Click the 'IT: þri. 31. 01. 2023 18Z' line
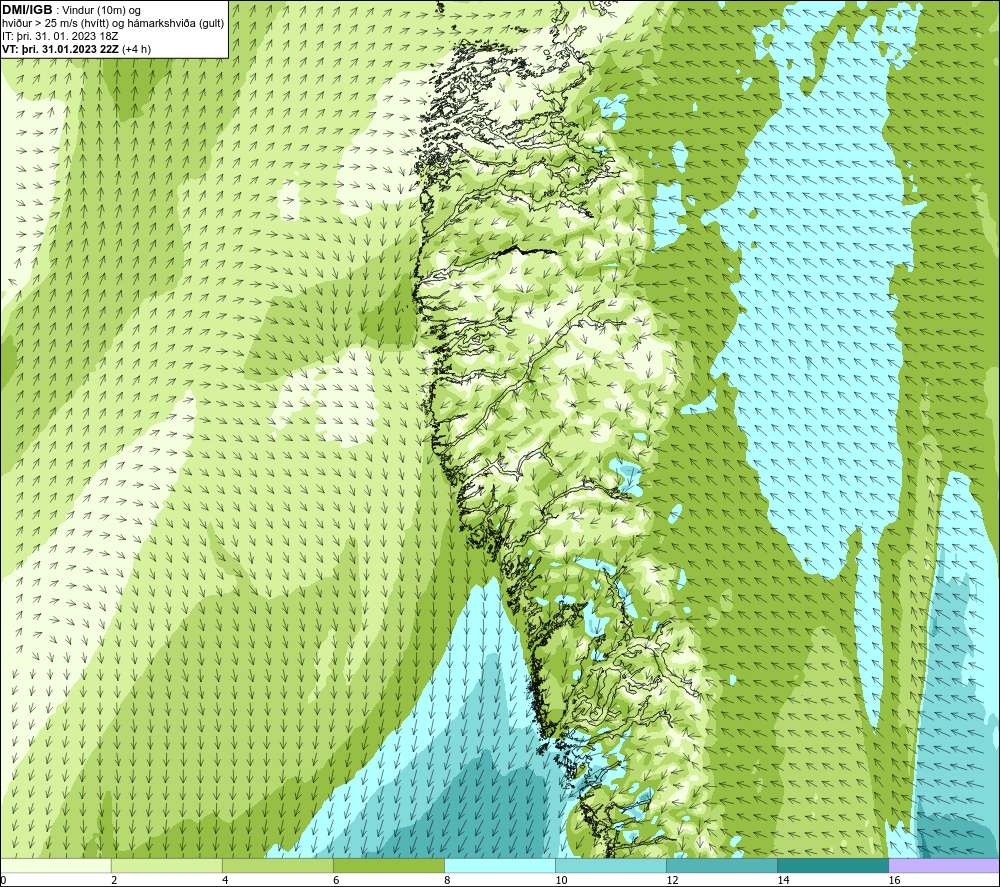Screen dimensions: 1000x887 tap(60, 36)
